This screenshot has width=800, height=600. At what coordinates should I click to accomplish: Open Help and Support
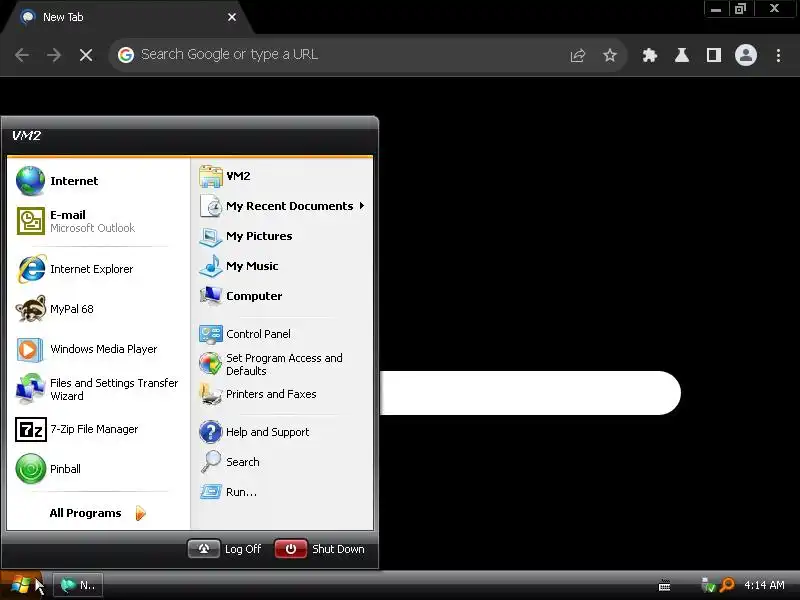(254, 432)
